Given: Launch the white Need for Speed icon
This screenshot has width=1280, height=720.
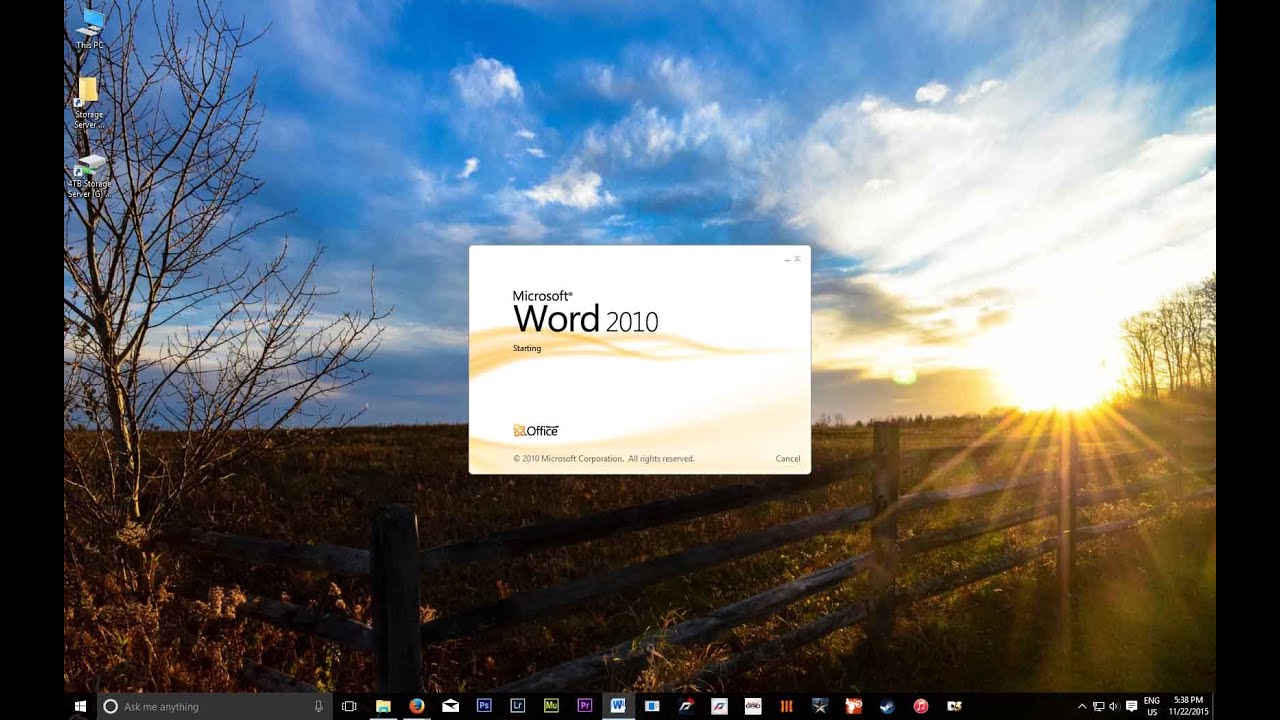Looking at the screenshot, I should (719, 706).
